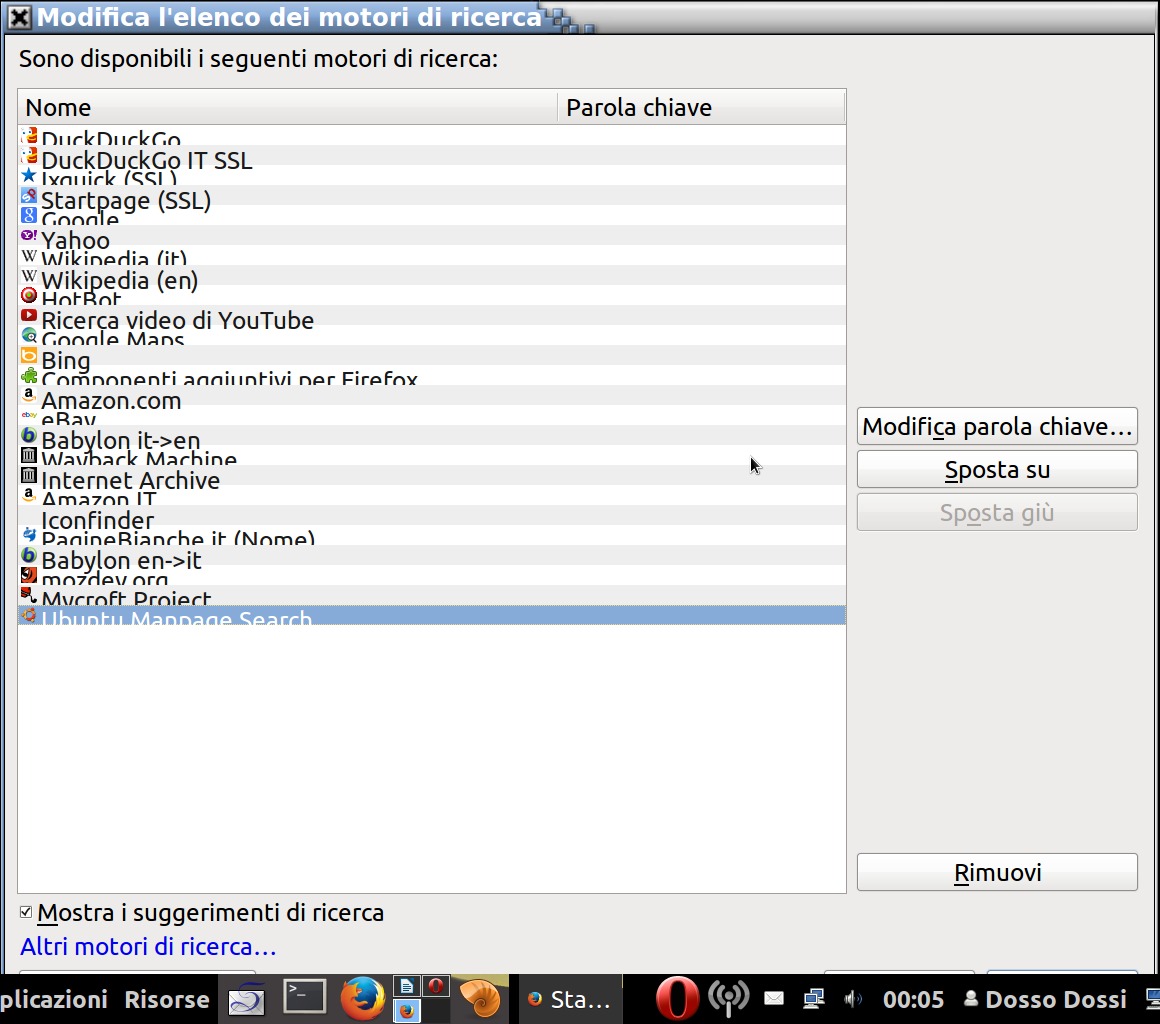
Task: Toggle Mostra i suggerimenti di ricerca checkbox
Action: (26, 912)
